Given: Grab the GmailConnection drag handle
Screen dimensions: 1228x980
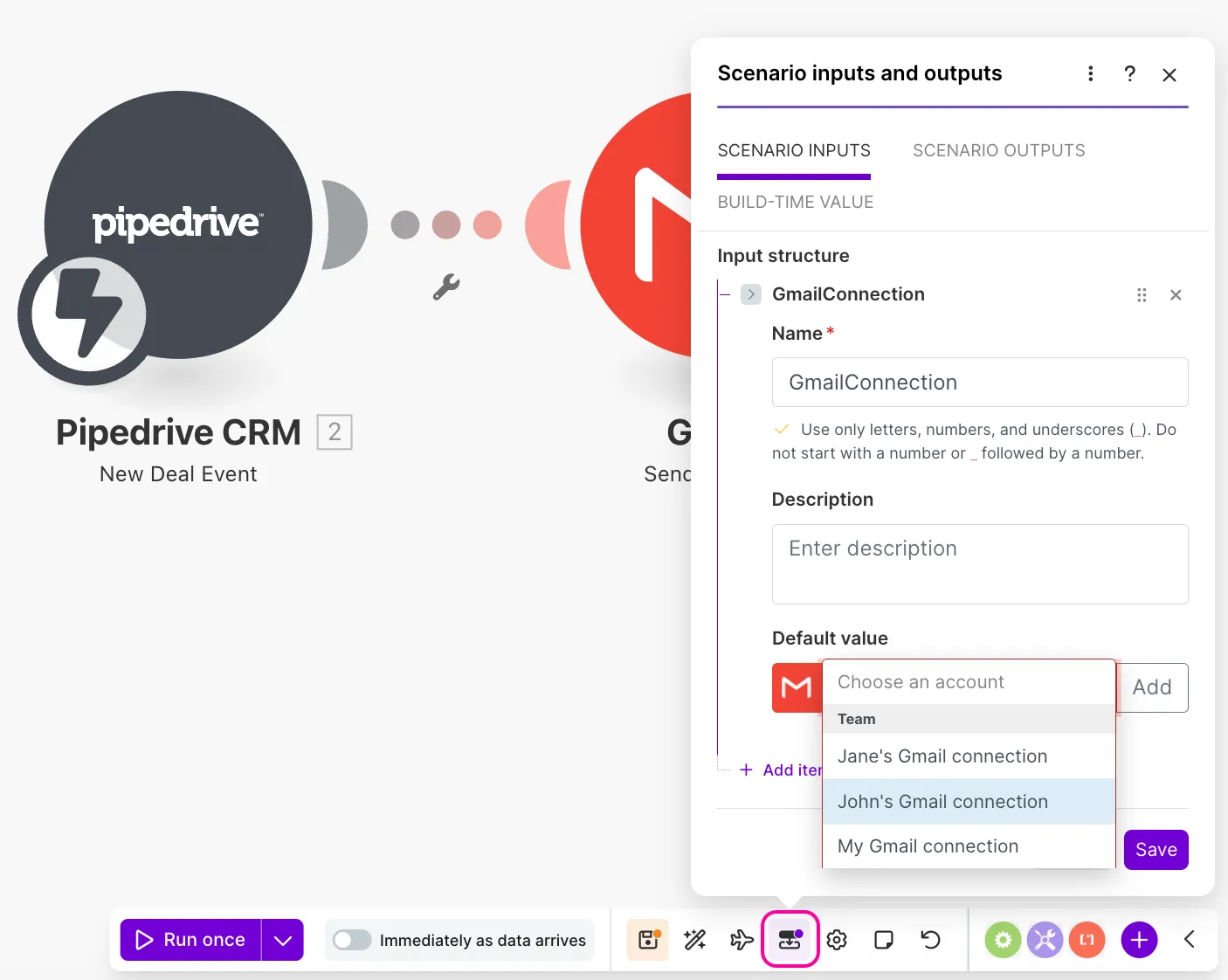Looking at the screenshot, I should 1142,295.
